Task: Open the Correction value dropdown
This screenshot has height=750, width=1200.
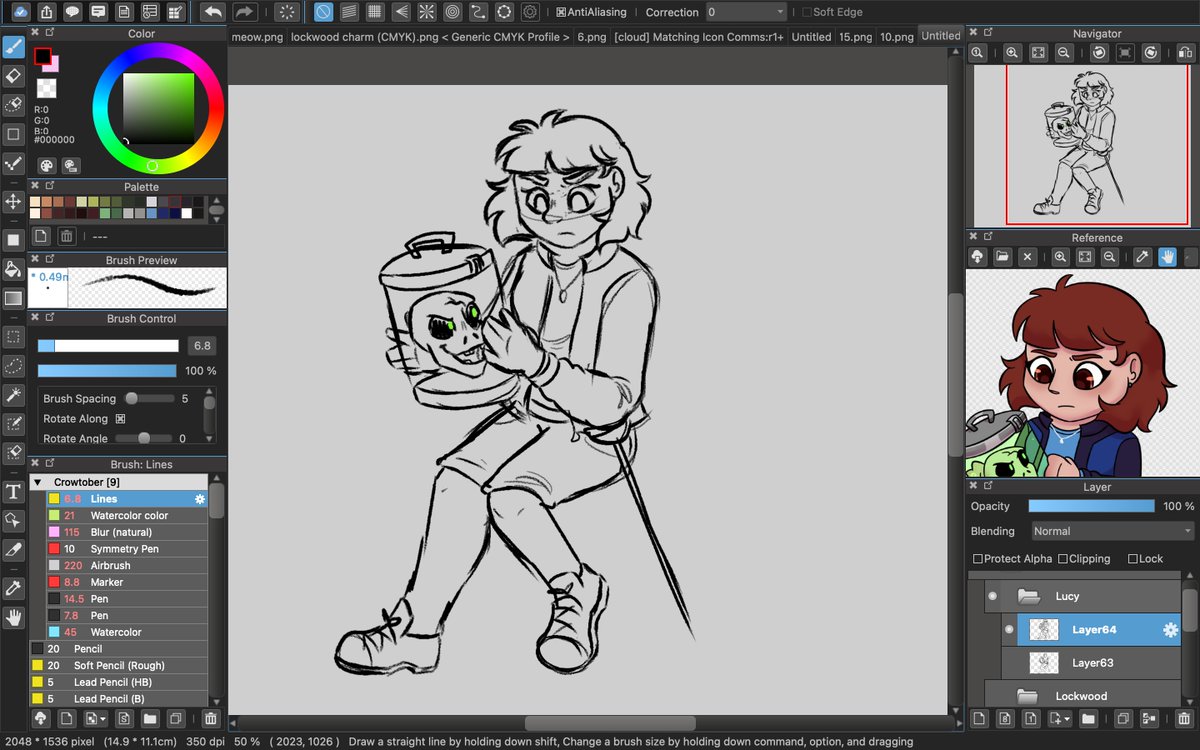Action: [x=746, y=12]
